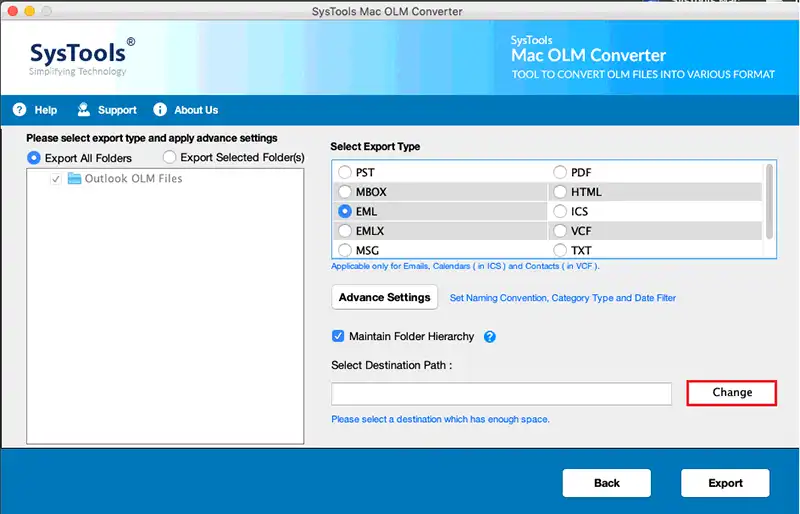Viewport: 800px width, 514px height.
Task: Open the Support menu item
Action: point(117,110)
